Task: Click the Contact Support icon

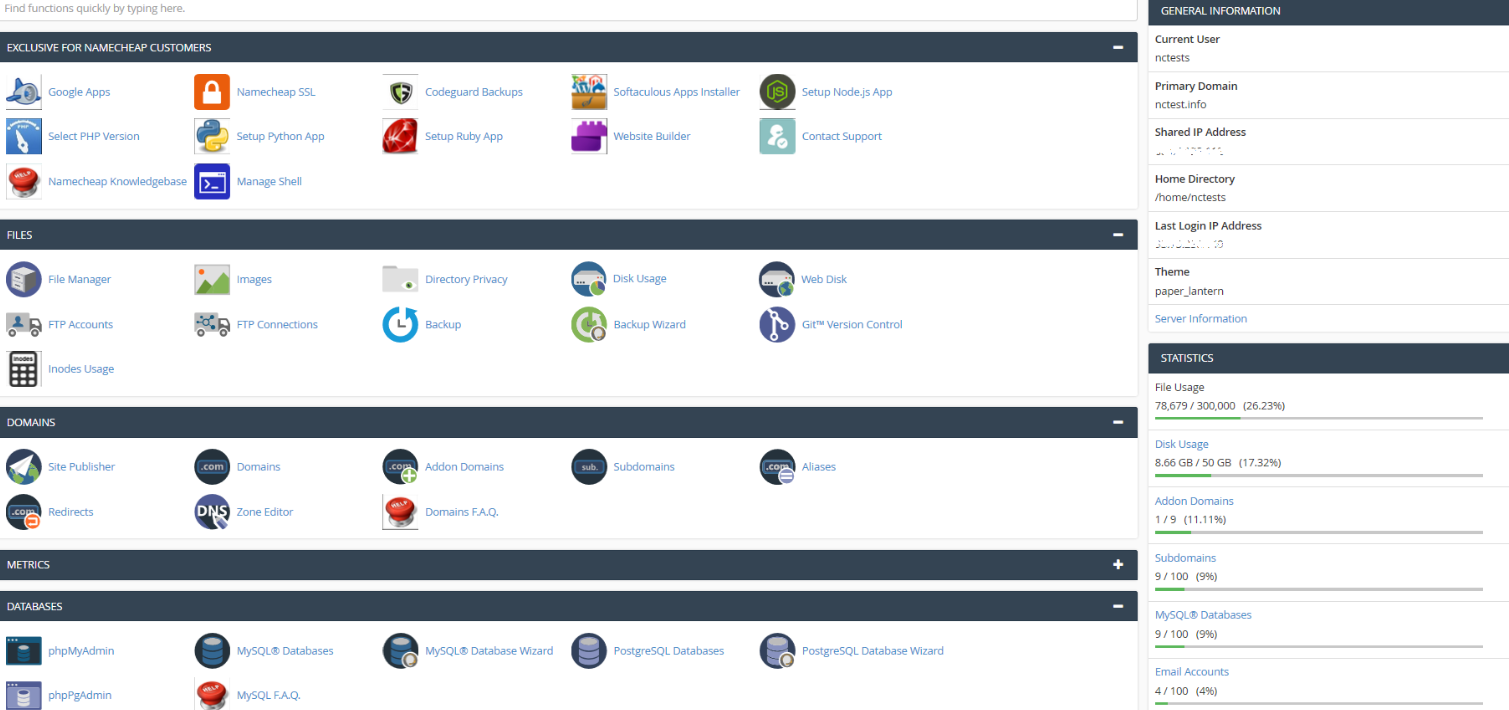Action: 777,136
